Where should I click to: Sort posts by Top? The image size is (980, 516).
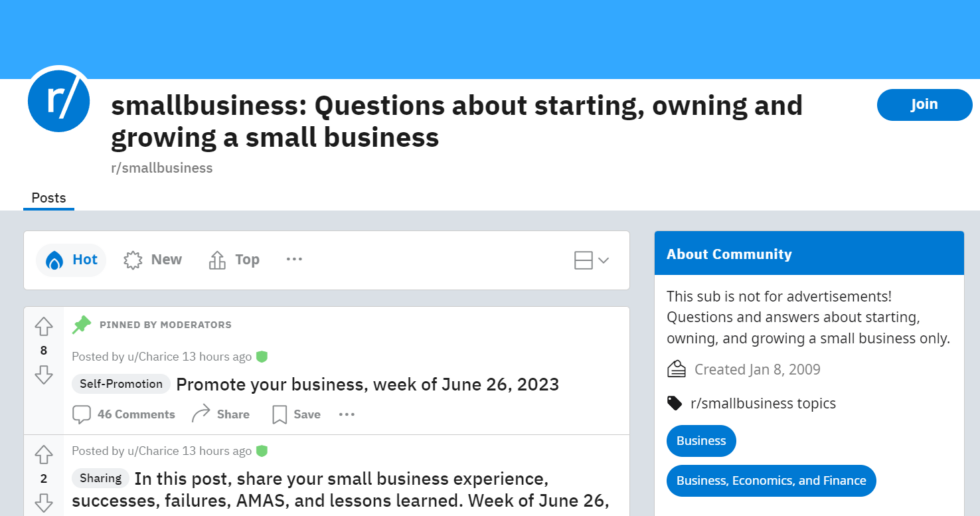(234, 260)
